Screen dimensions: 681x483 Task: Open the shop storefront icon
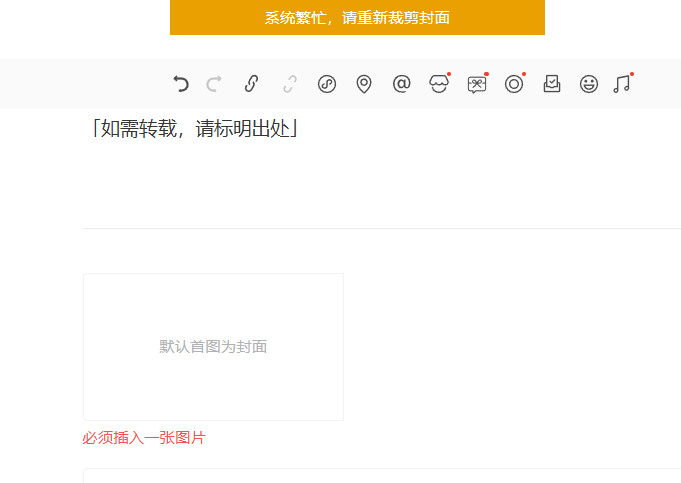[x=439, y=83]
